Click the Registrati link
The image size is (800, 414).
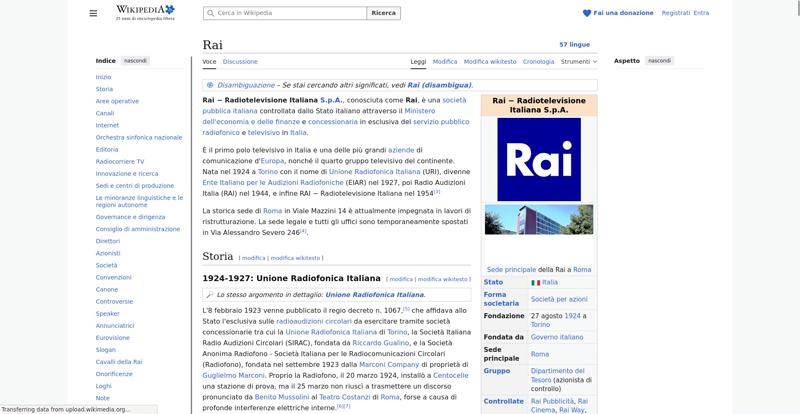(x=675, y=13)
